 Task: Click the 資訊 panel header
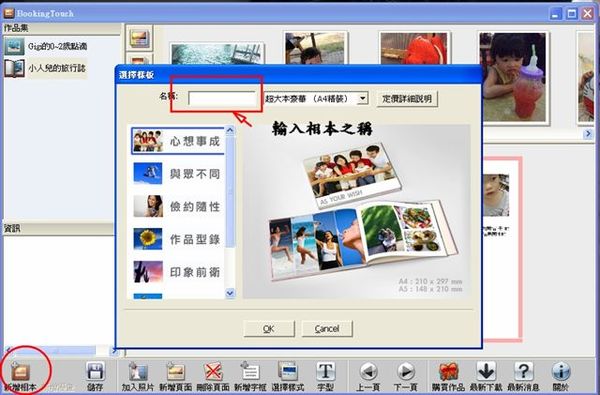pyautogui.click(x=58, y=229)
